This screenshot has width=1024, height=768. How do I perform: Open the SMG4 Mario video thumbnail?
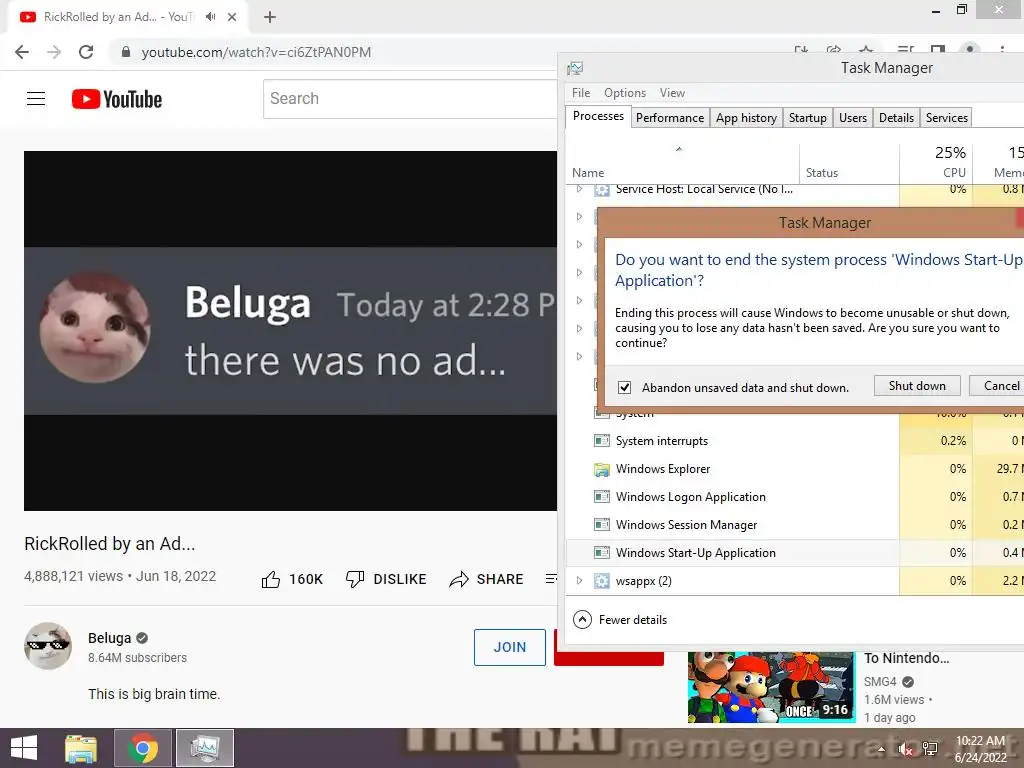771,687
